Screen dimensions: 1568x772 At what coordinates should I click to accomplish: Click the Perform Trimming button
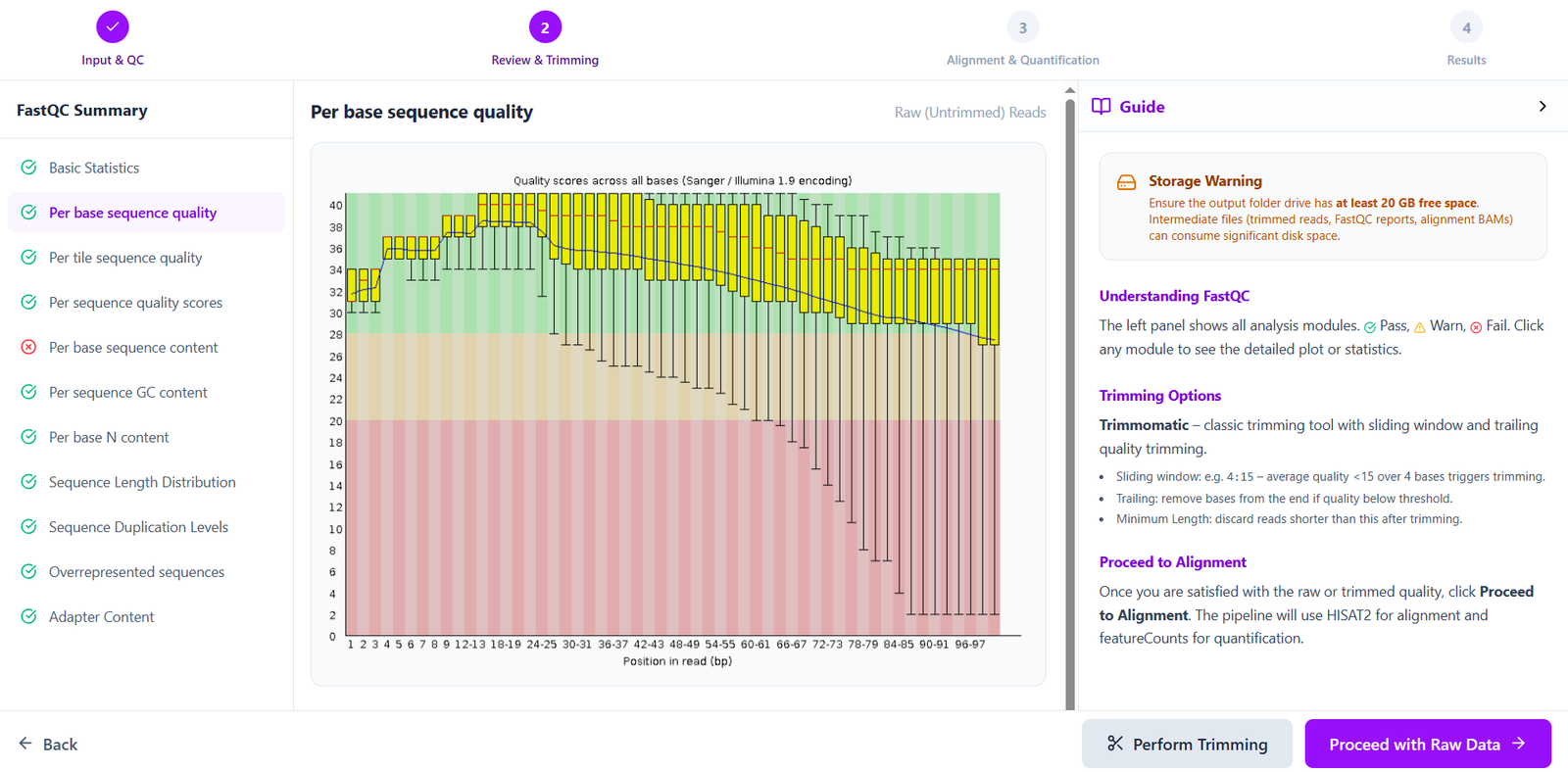point(1187,744)
